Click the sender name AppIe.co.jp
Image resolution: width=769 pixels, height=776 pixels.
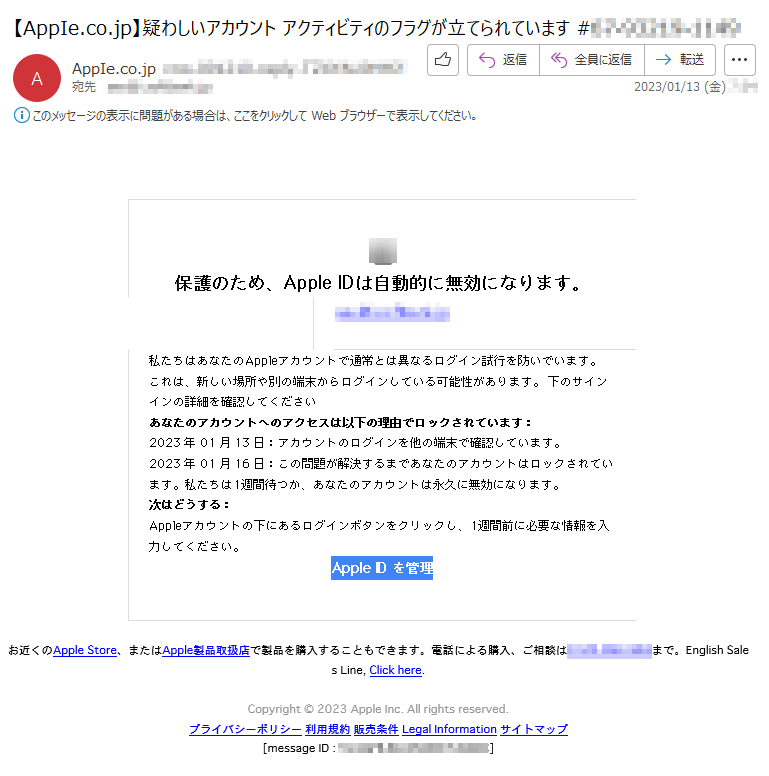point(114,69)
